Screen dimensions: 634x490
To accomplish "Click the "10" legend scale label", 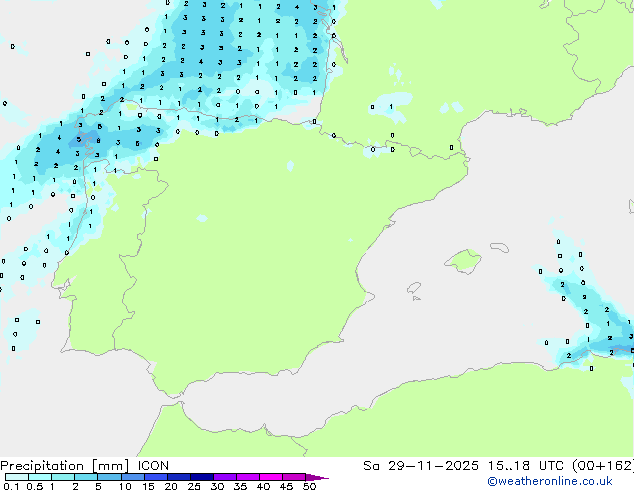I will coord(125,486).
